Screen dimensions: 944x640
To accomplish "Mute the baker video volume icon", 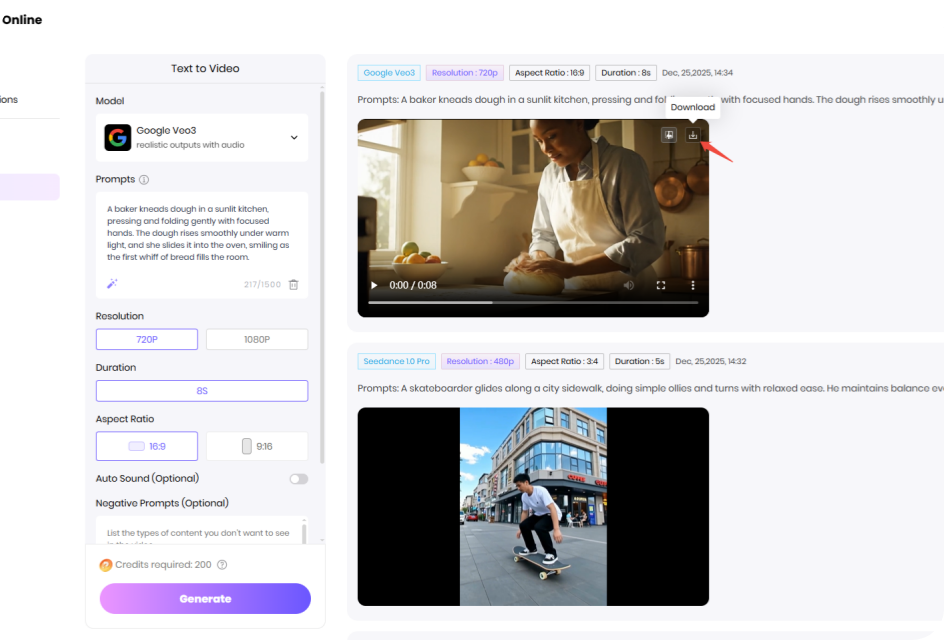I will (629, 285).
